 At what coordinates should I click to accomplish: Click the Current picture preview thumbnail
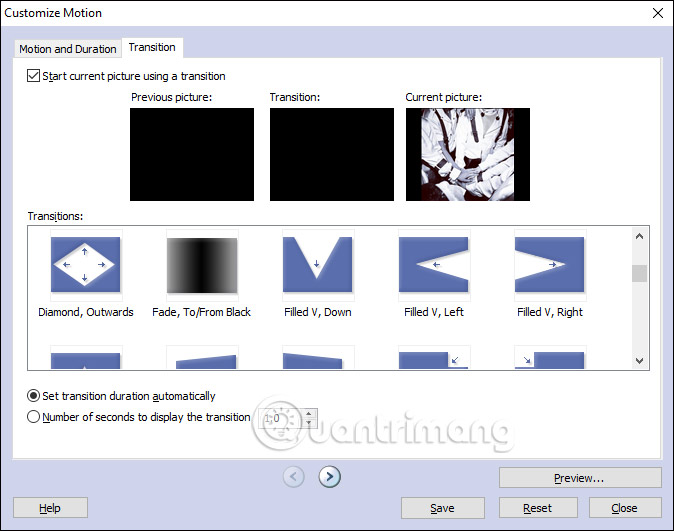pos(468,154)
